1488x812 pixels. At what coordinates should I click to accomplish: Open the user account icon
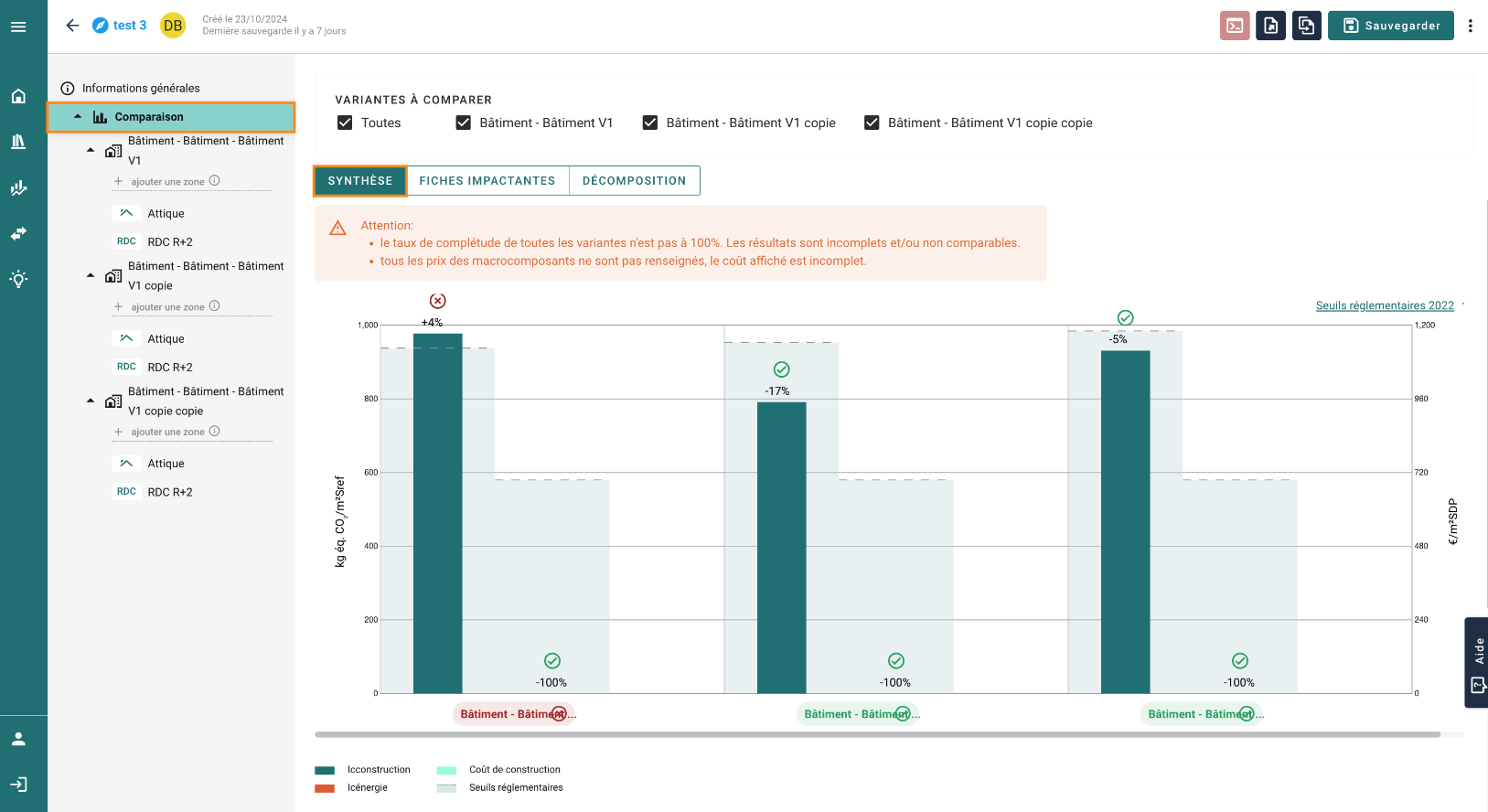click(x=18, y=739)
